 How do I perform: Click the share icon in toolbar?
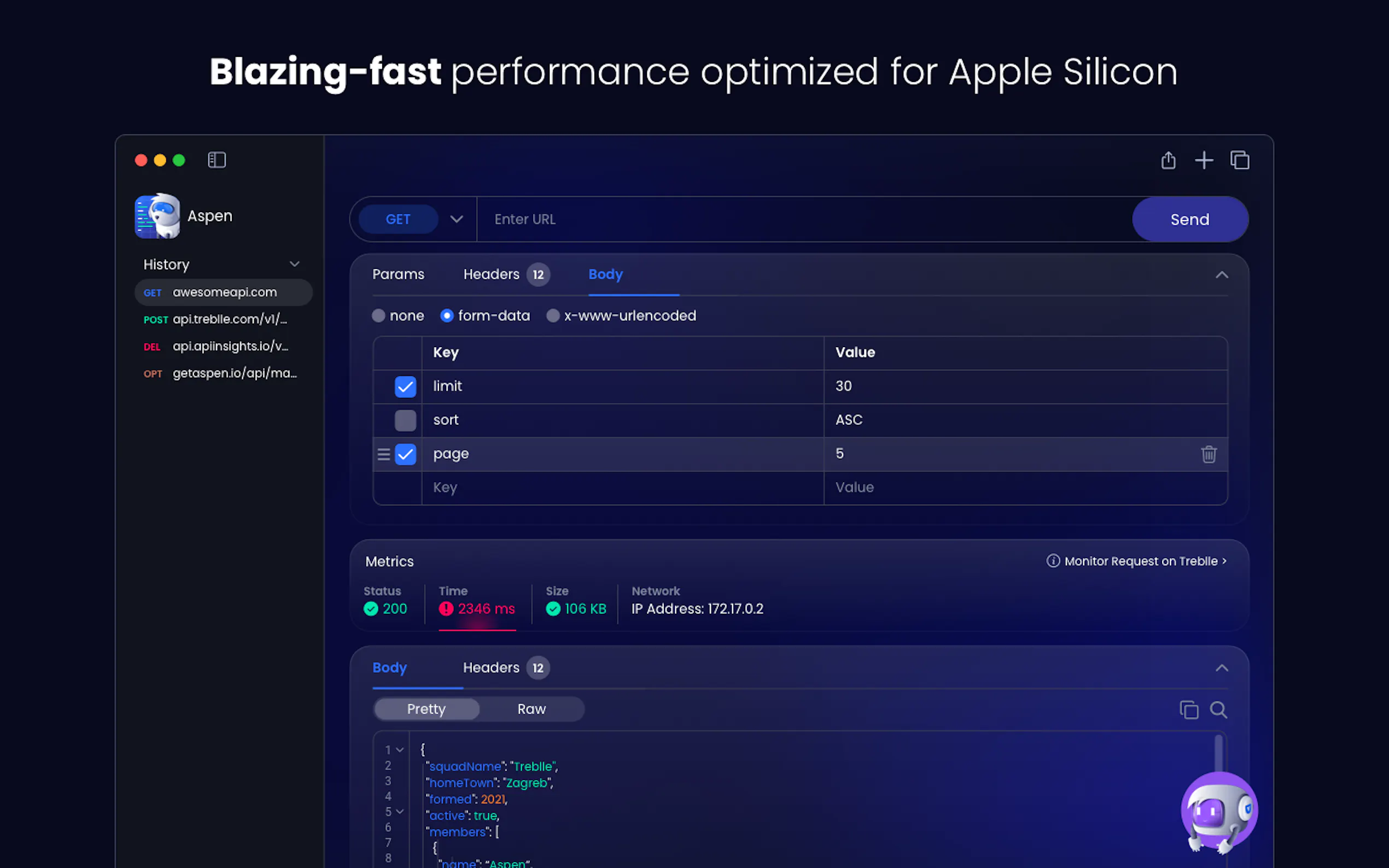click(1168, 160)
